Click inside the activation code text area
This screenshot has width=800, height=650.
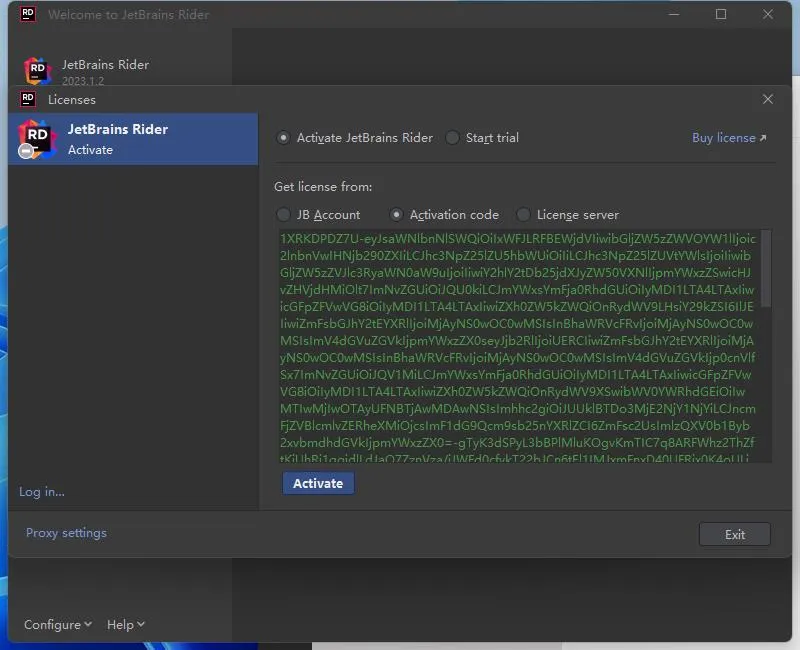[x=518, y=346]
